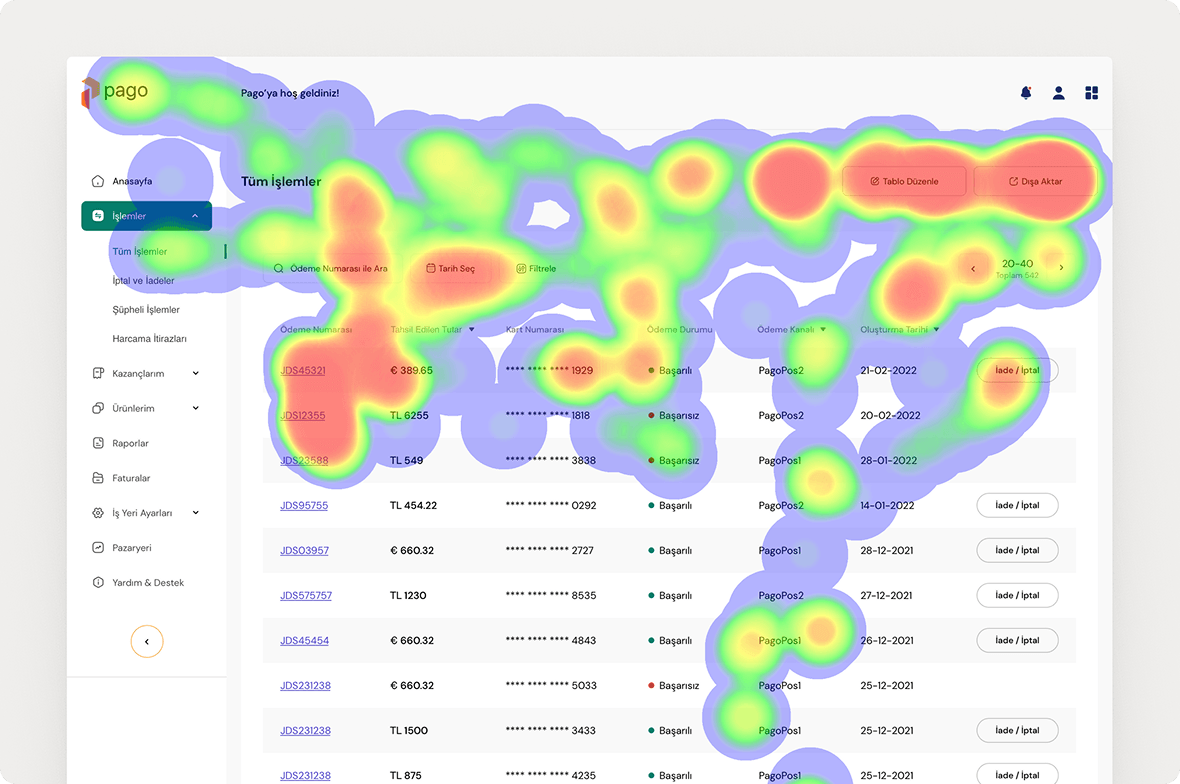1180x784 pixels.
Task: Open the apps grid icon
Action: [1091, 92]
